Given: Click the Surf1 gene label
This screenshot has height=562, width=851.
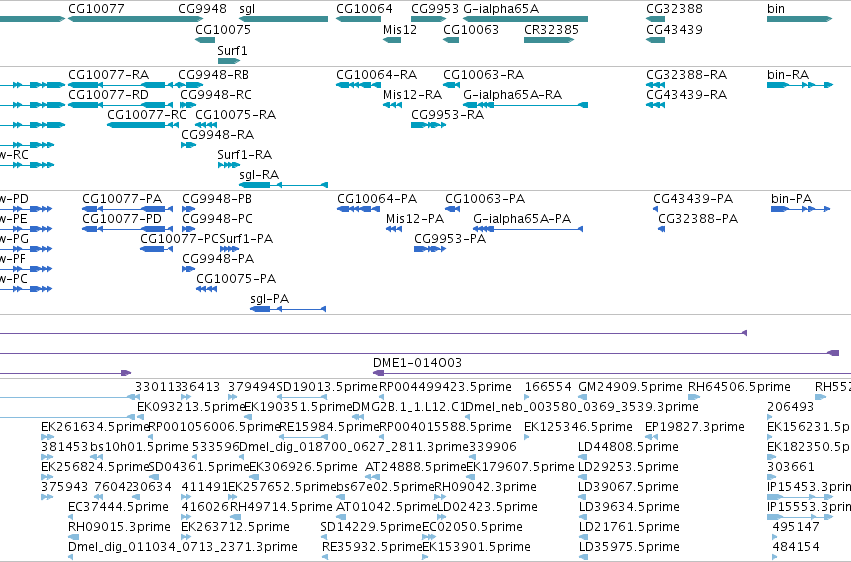Looking at the screenshot, I should pyautogui.click(x=232, y=50).
